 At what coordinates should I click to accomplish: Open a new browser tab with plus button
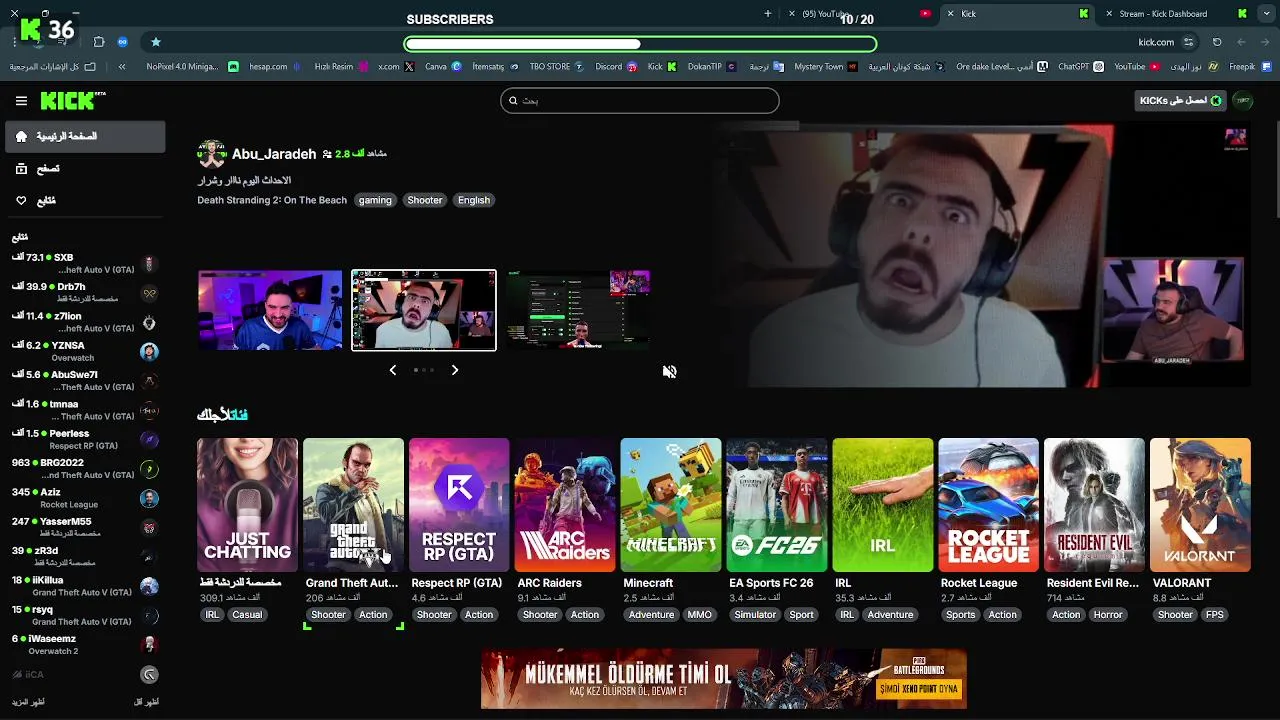(768, 14)
